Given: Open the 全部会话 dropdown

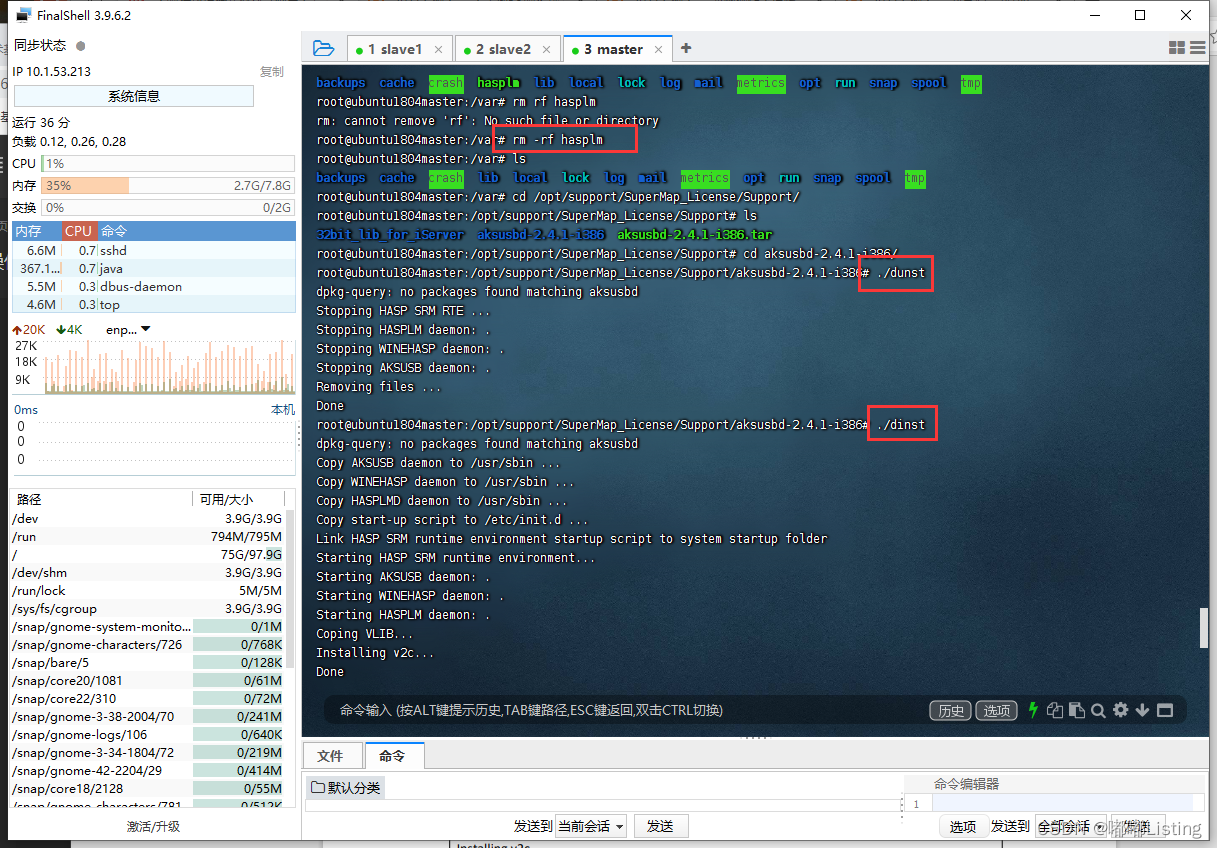Looking at the screenshot, I should click(1070, 827).
